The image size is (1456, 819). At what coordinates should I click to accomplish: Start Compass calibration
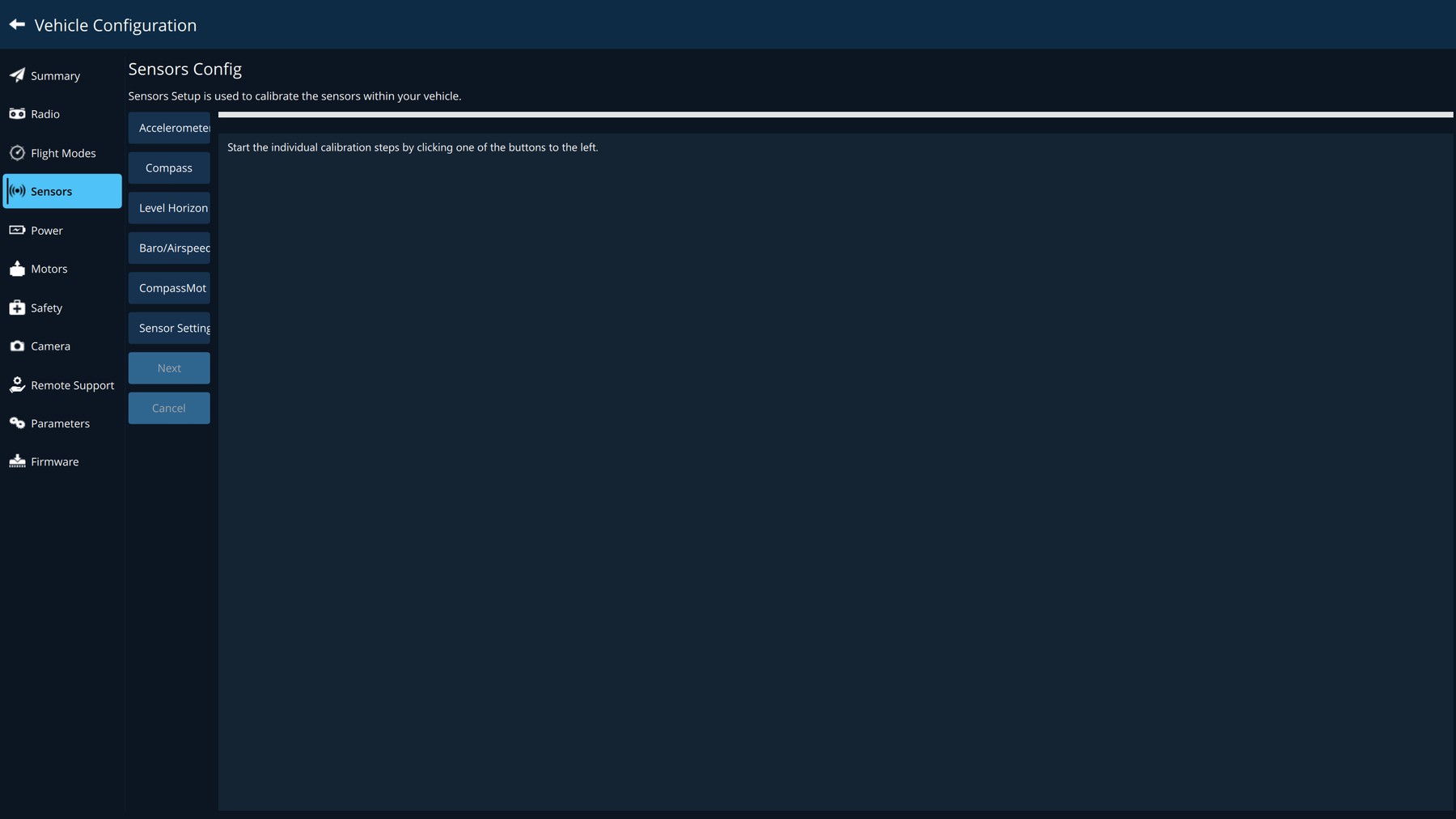click(169, 168)
